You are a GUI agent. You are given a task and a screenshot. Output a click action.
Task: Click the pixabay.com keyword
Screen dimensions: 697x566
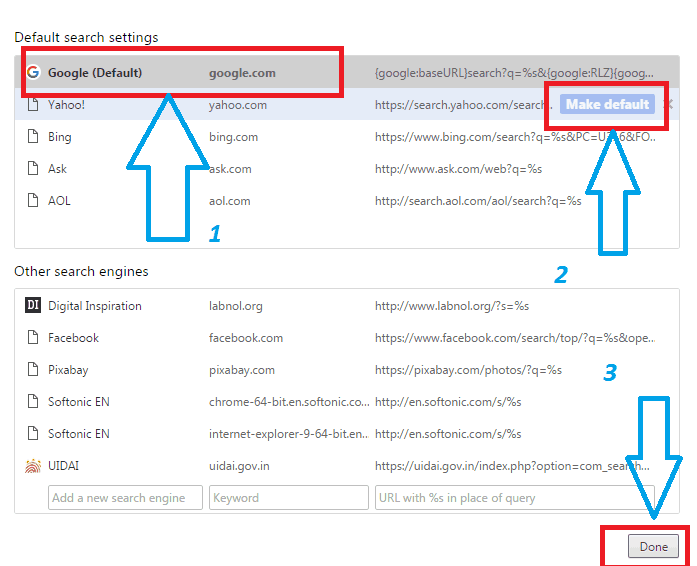pos(242,370)
